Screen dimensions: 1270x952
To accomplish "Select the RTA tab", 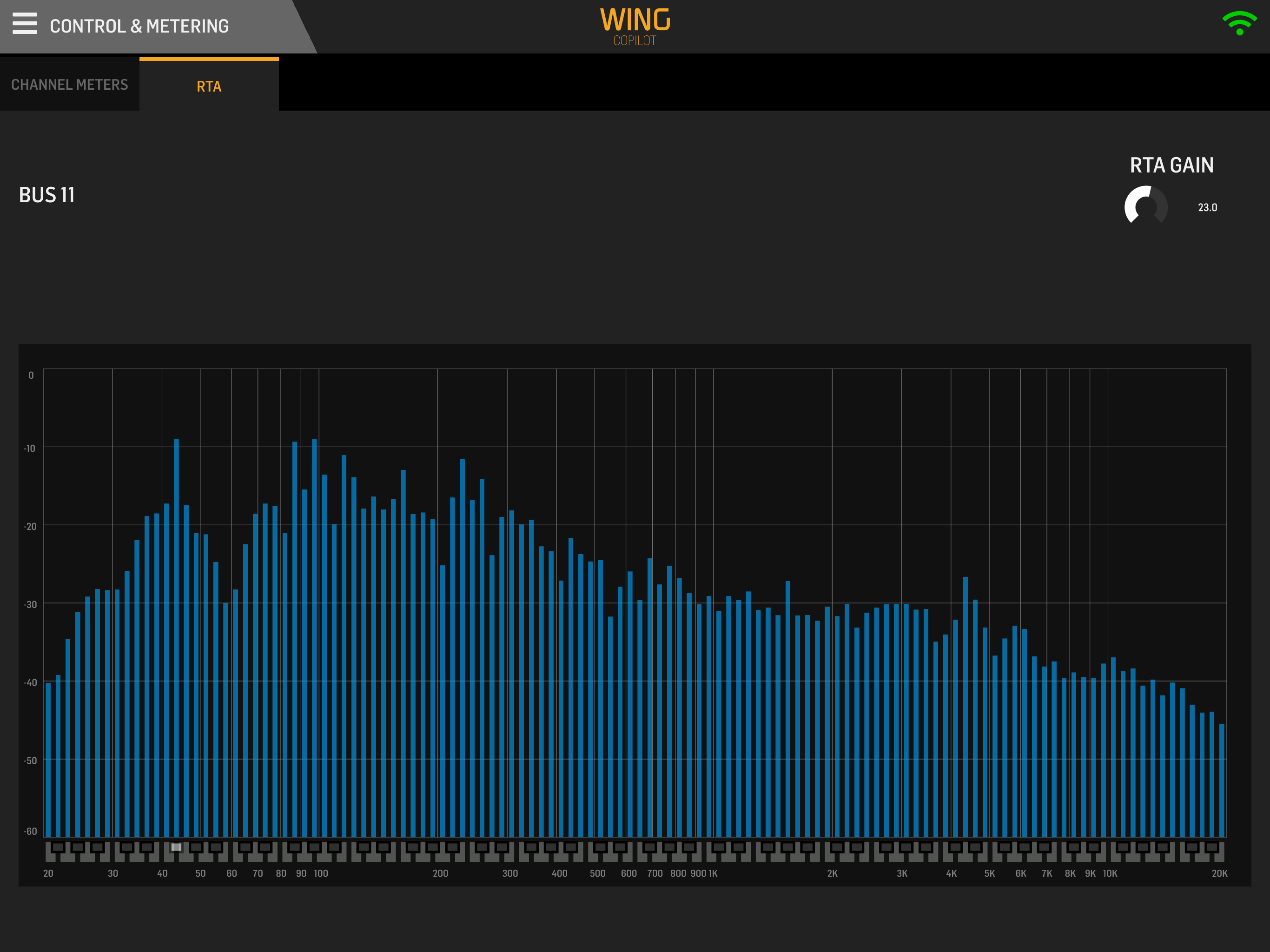I will pos(209,86).
